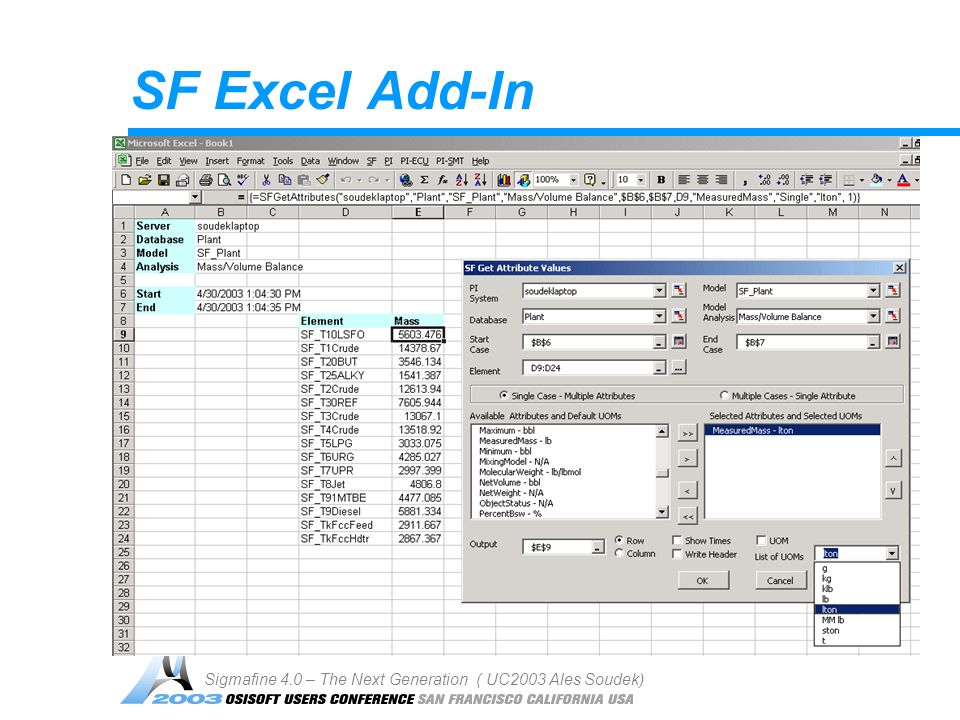This screenshot has width=960, height=720.
Task: Align text left in the toolbar
Action: pos(684,179)
